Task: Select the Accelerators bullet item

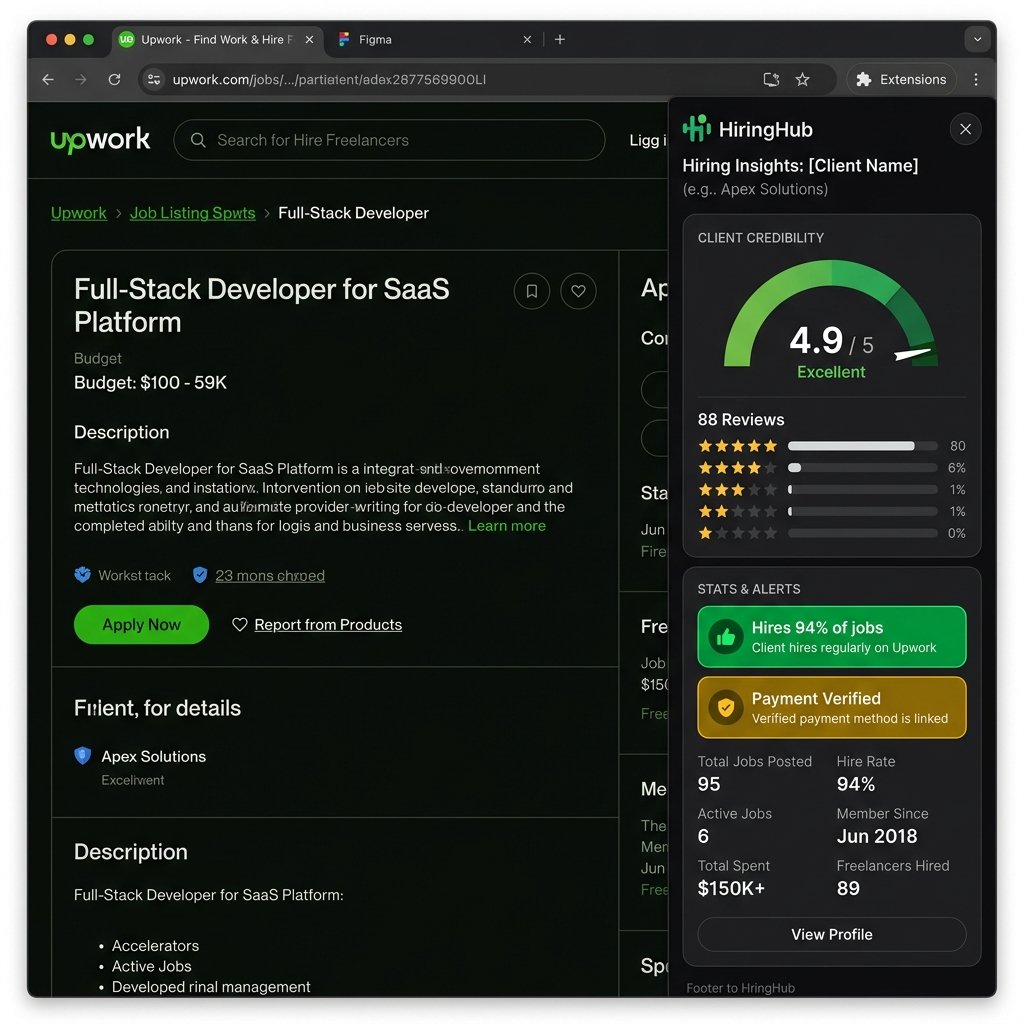Action: click(x=155, y=946)
